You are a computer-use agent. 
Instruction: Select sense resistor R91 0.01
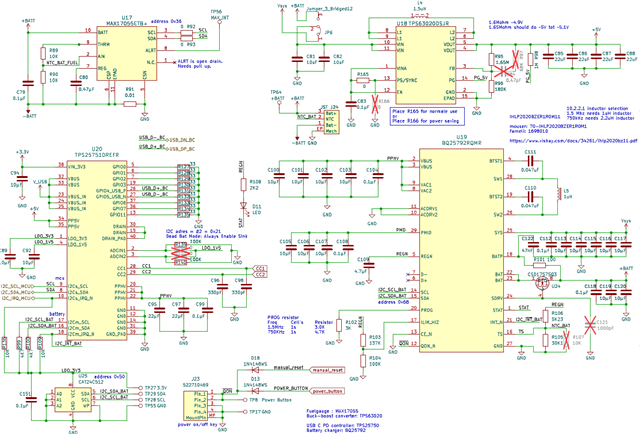tap(130, 104)
